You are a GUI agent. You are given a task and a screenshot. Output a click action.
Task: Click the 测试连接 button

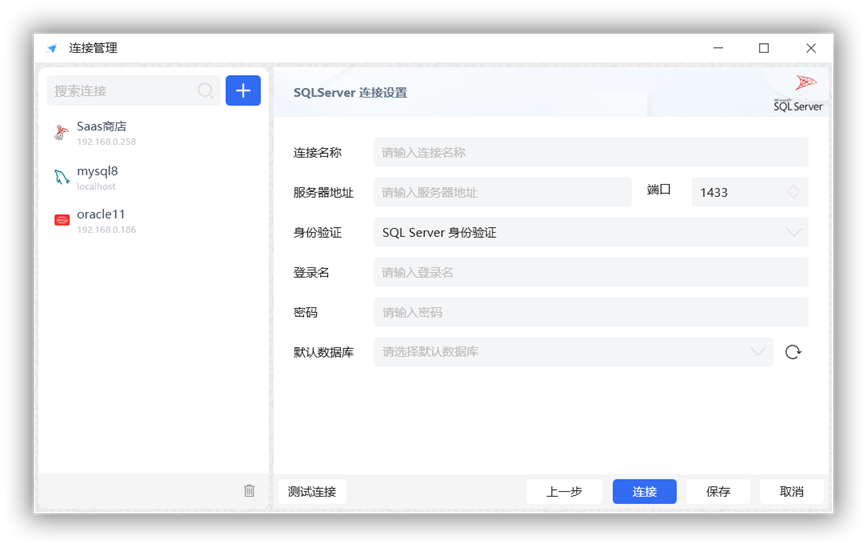(312, 491)
